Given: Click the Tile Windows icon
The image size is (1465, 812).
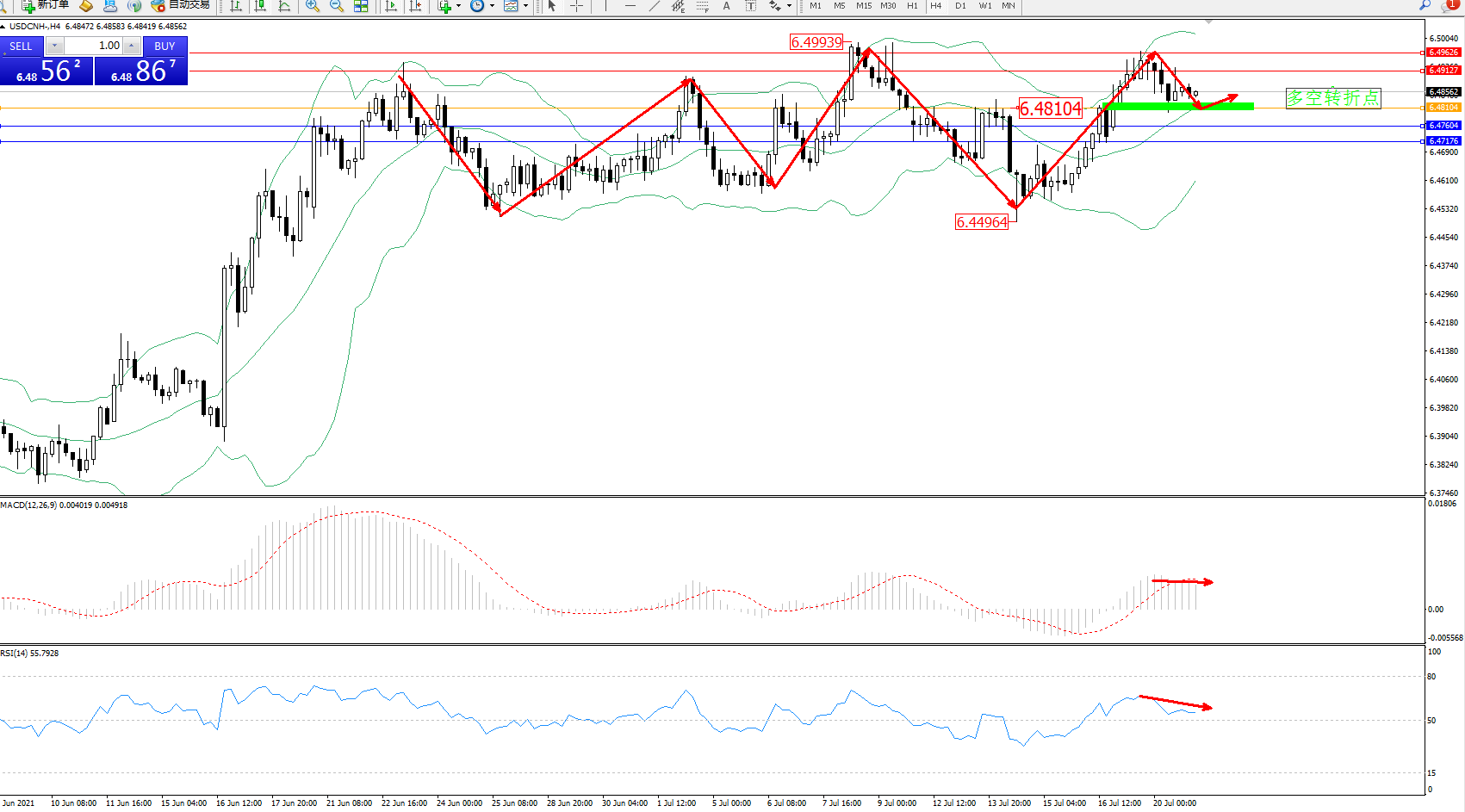Looking at the screenshot, I should click(361, 6).
